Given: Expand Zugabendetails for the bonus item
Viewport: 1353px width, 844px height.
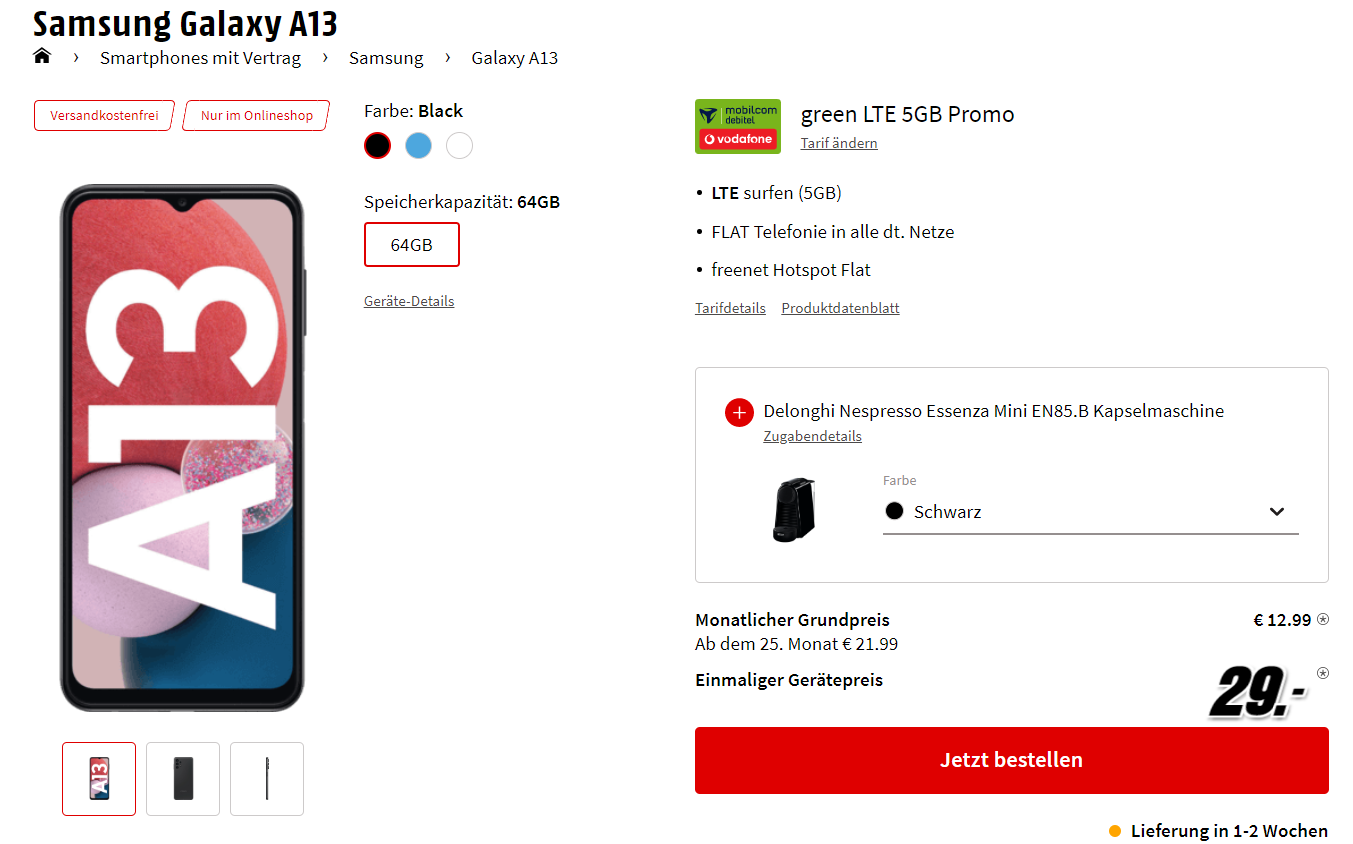Looking at the screenshot, I should (x=812, y=436).
